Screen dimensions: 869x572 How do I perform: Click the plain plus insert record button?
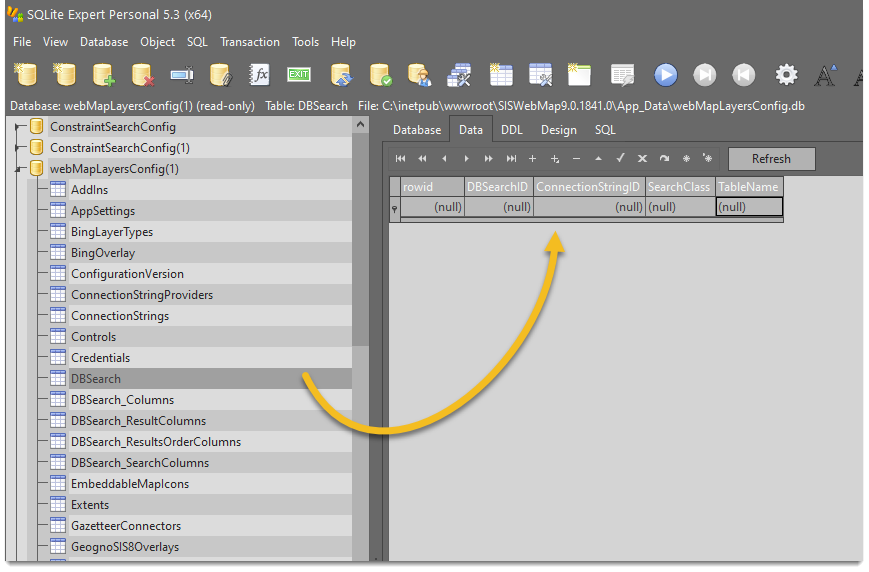(x=532, y=159)
